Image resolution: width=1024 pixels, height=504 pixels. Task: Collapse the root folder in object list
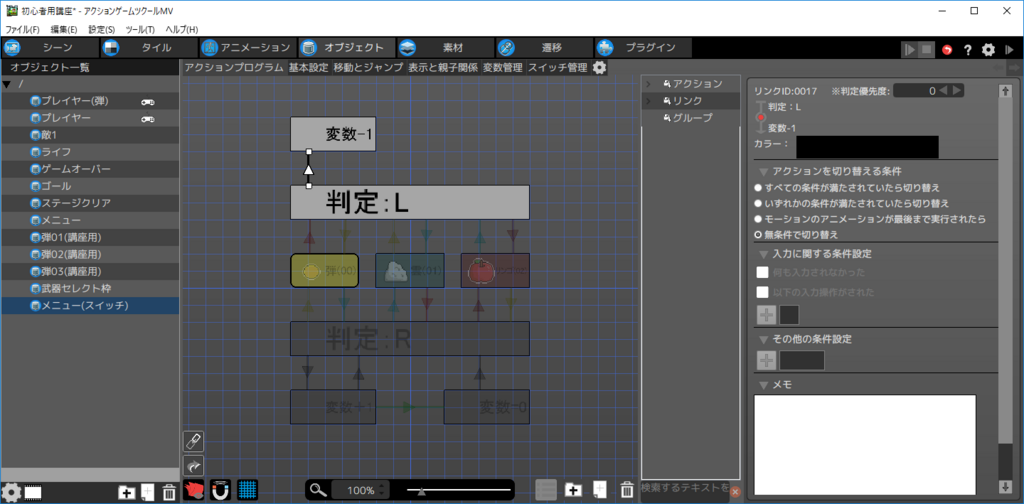click(7, 84)
